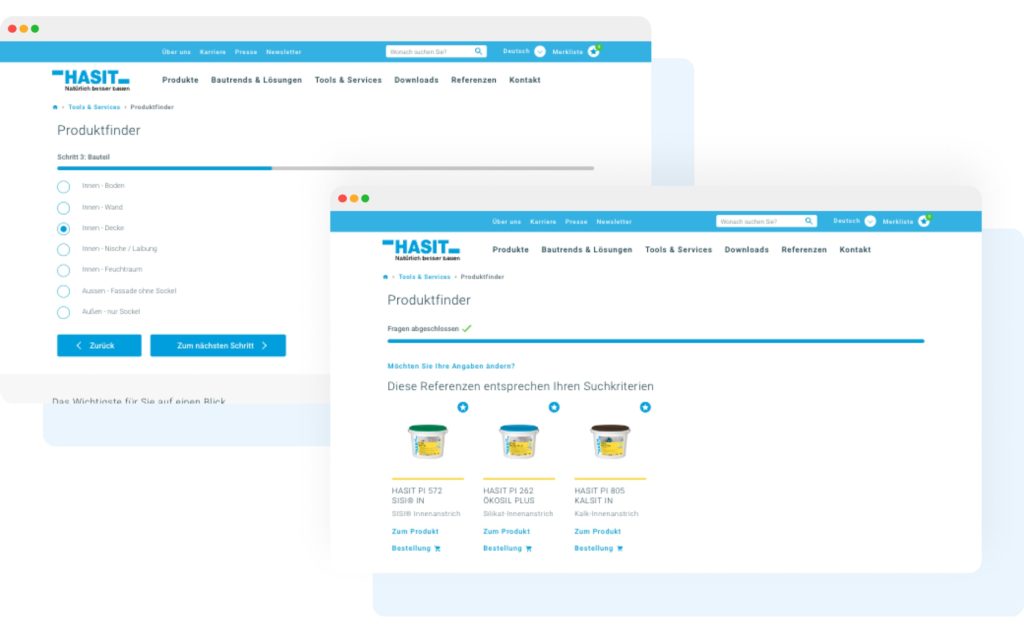Choose the "Innen - Feuchtraum" radio option
This screenshot has height=638, width=1024.
(63, 270)
